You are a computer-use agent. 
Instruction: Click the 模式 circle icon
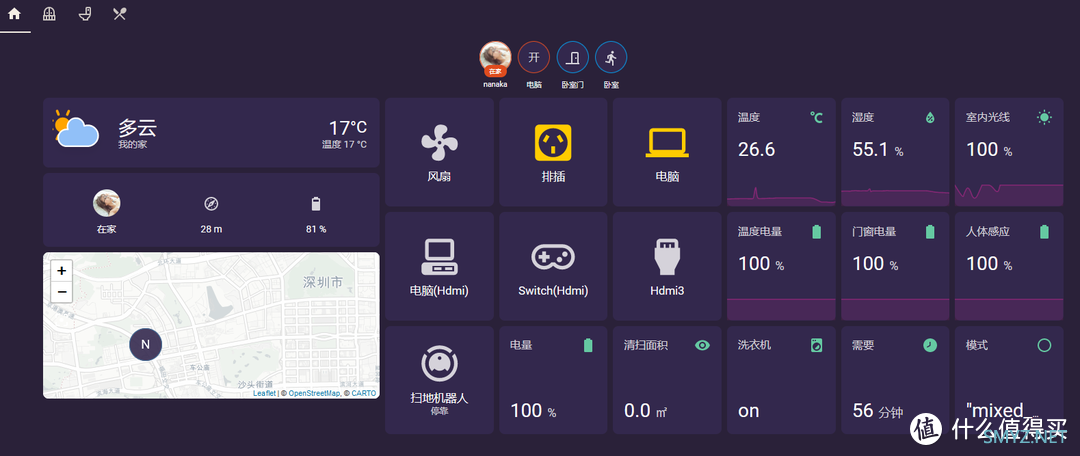[x=1044, y=345]
